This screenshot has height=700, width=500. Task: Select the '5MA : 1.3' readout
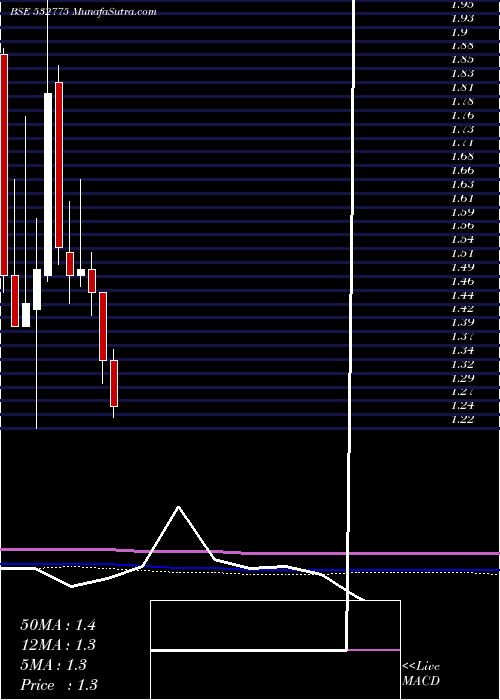click(53, 665)
